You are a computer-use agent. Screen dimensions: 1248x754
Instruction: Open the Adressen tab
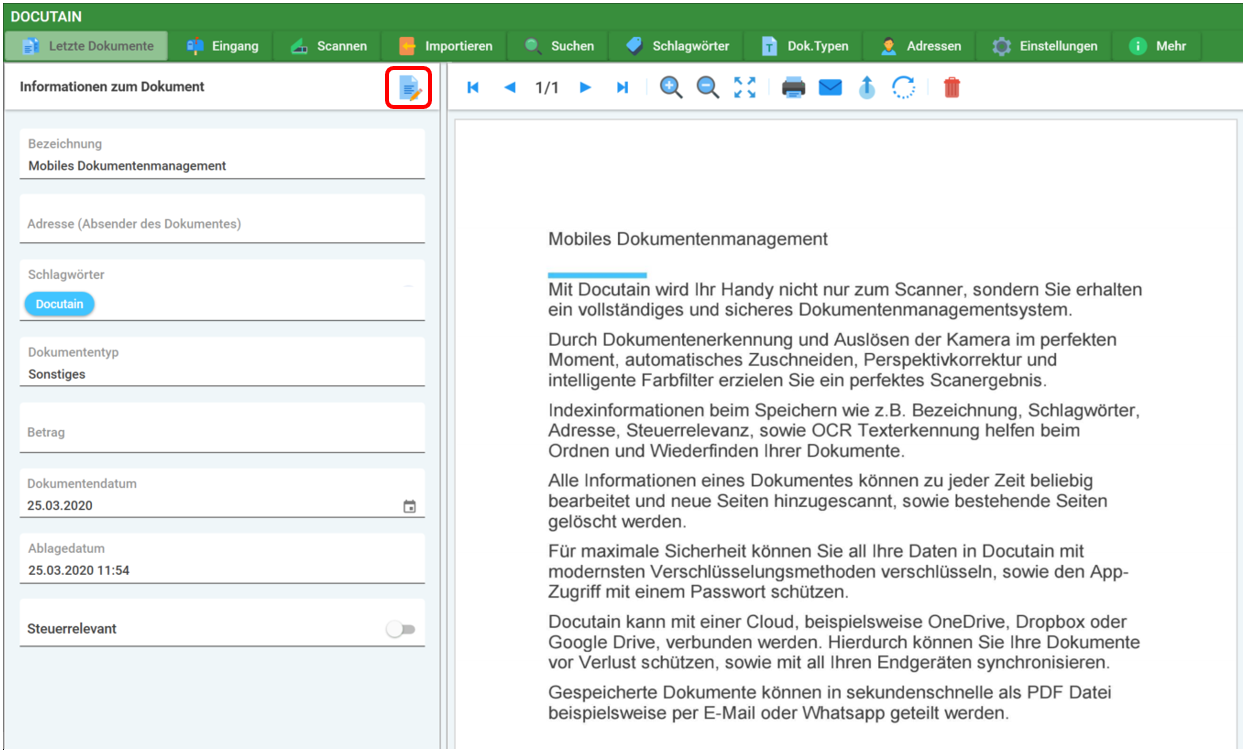[x=920, y=46]
